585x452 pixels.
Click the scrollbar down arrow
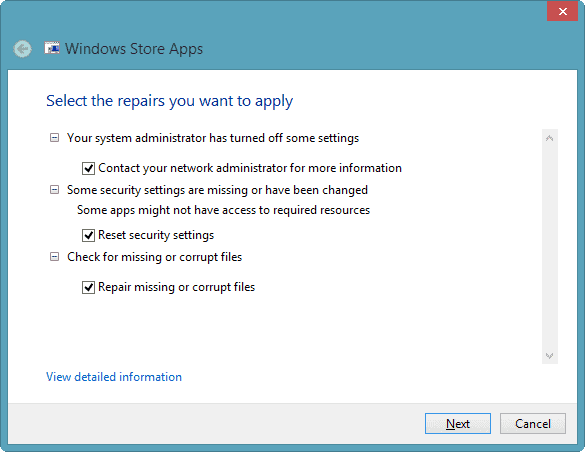[550, 355]
